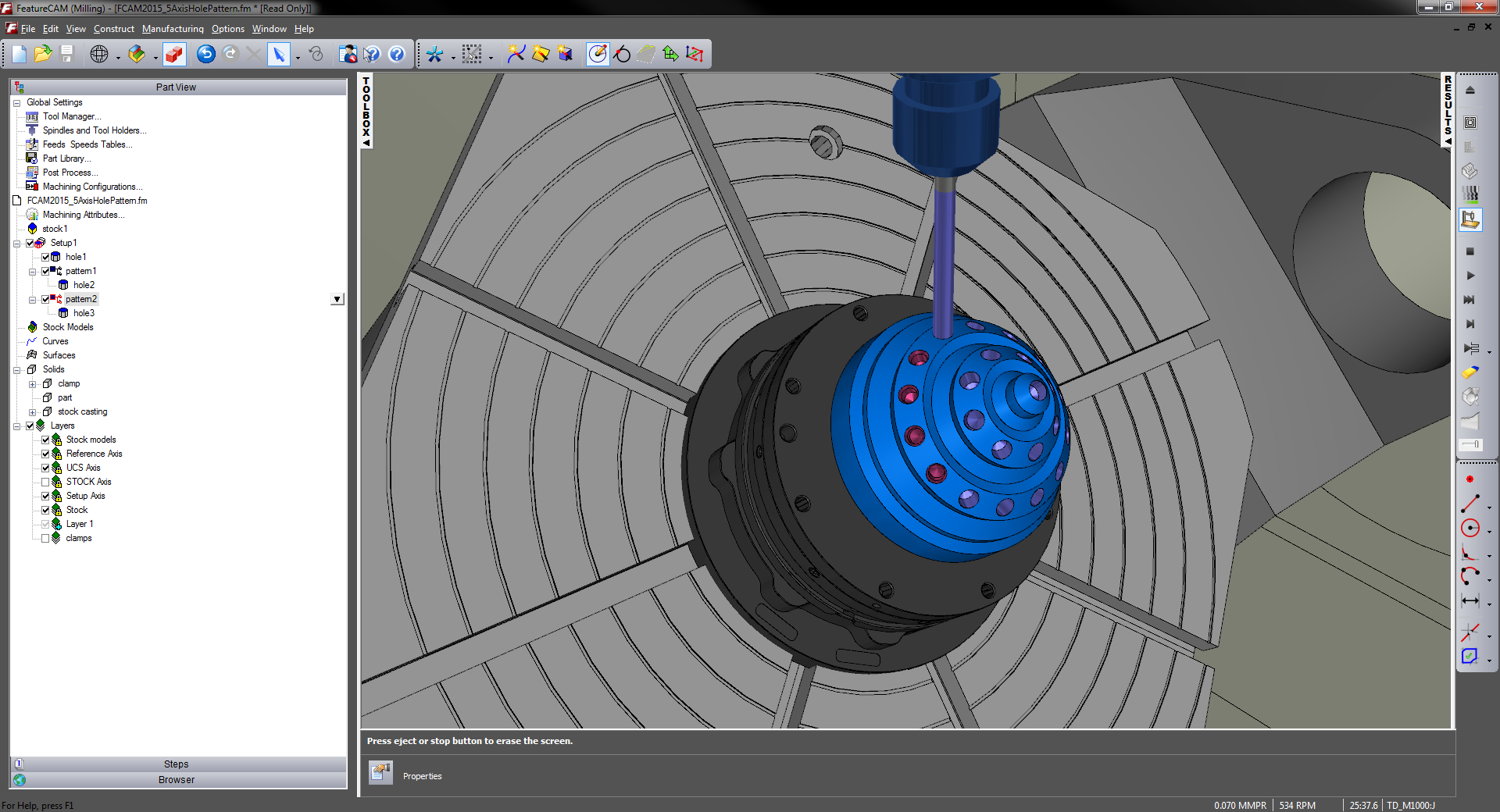The image size is (1500, 812).
Task: Switch to the Steps panel tab
Action: tap(178, 764)
